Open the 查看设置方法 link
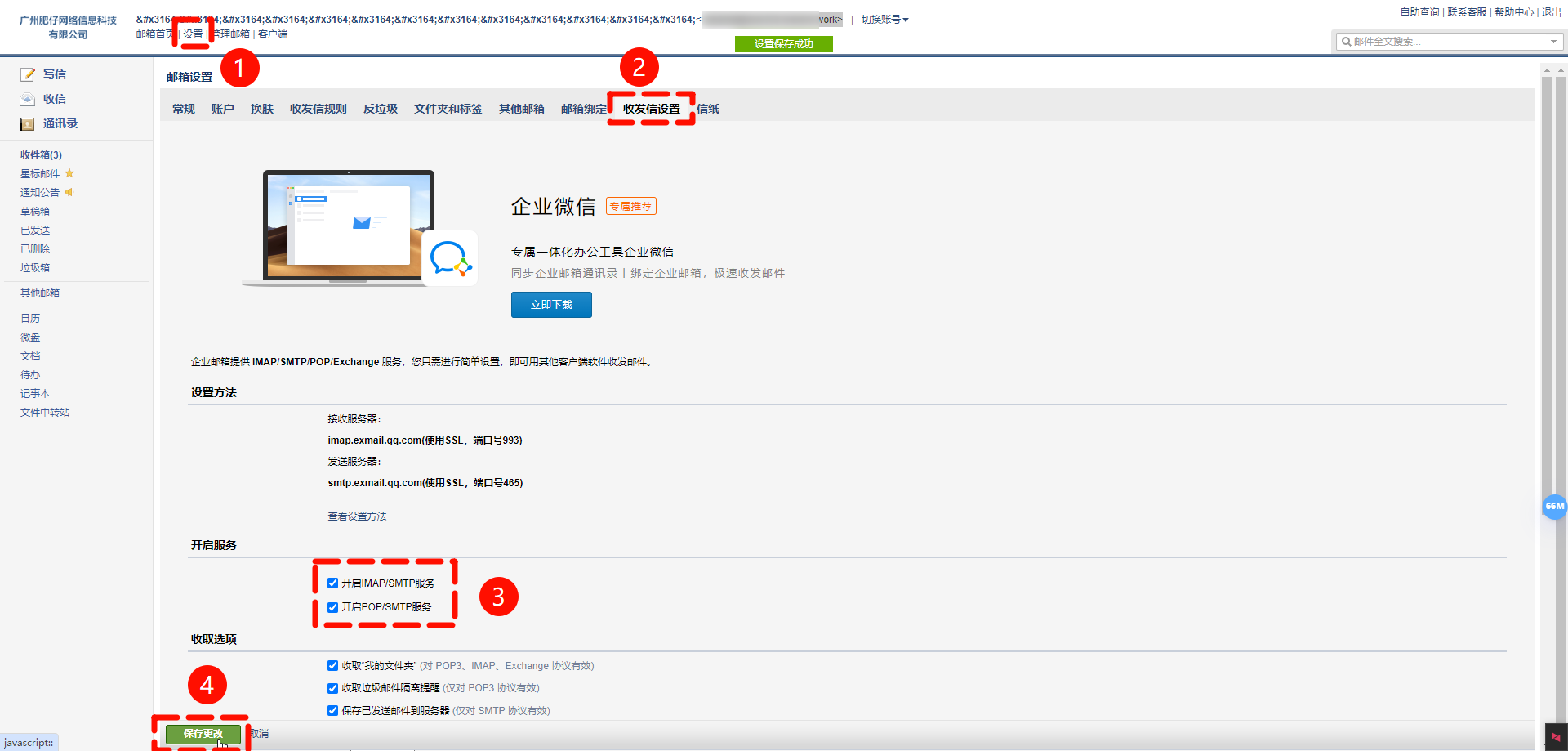This screenshot has height=751, width=1568. pos(357,516)
